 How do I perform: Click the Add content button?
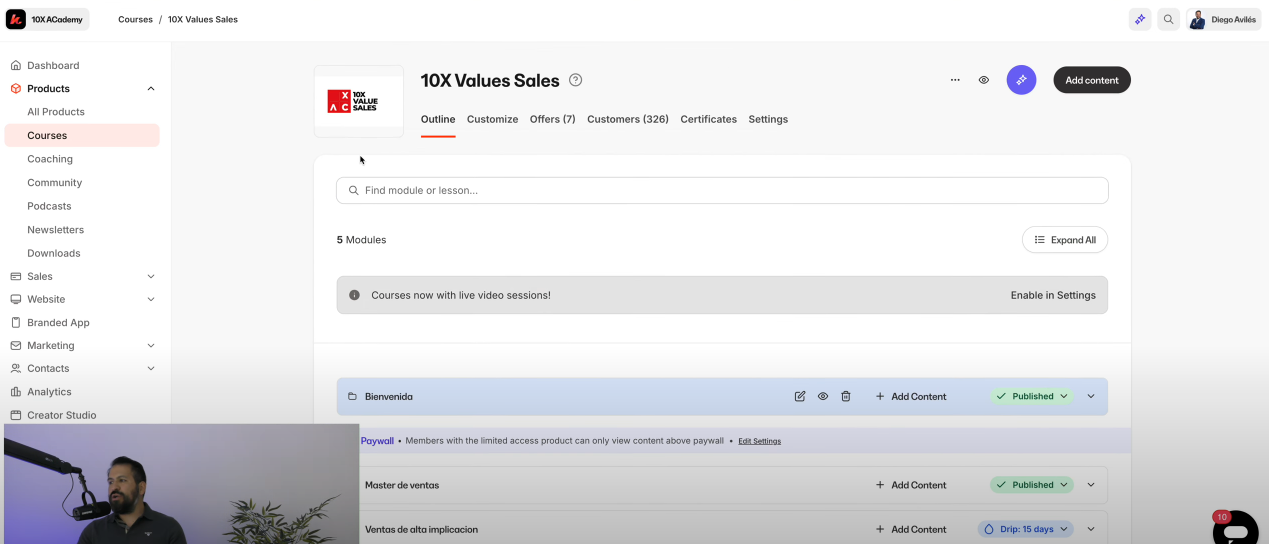[1092, 80]
